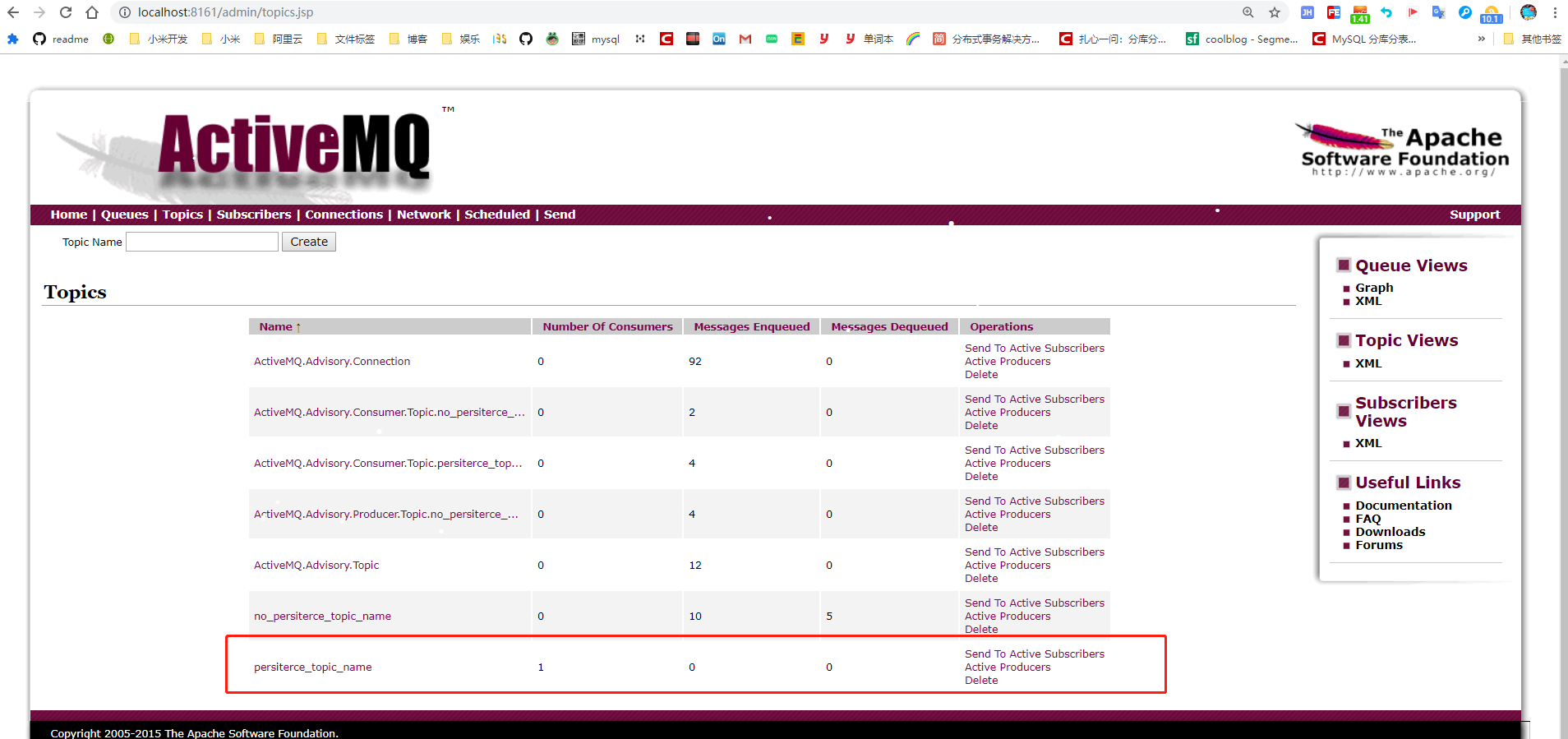Click the page vertical scrollbar
This screenshot has width=1568, height=739.
pos(1563,396)
